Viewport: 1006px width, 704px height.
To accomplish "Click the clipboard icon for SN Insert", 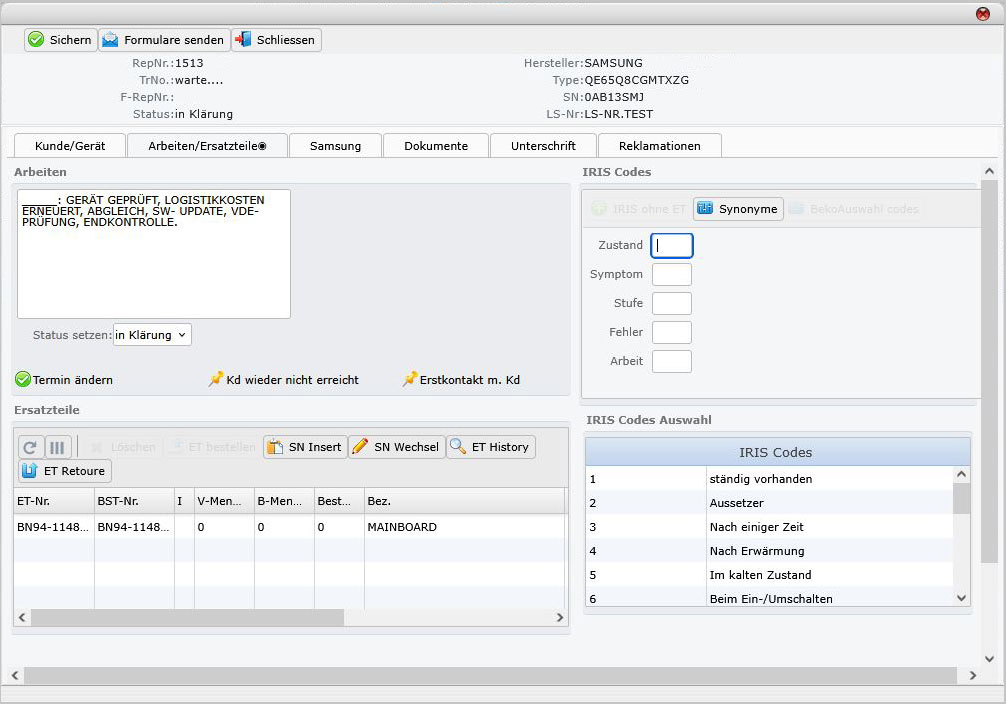I will coord(275,447).
